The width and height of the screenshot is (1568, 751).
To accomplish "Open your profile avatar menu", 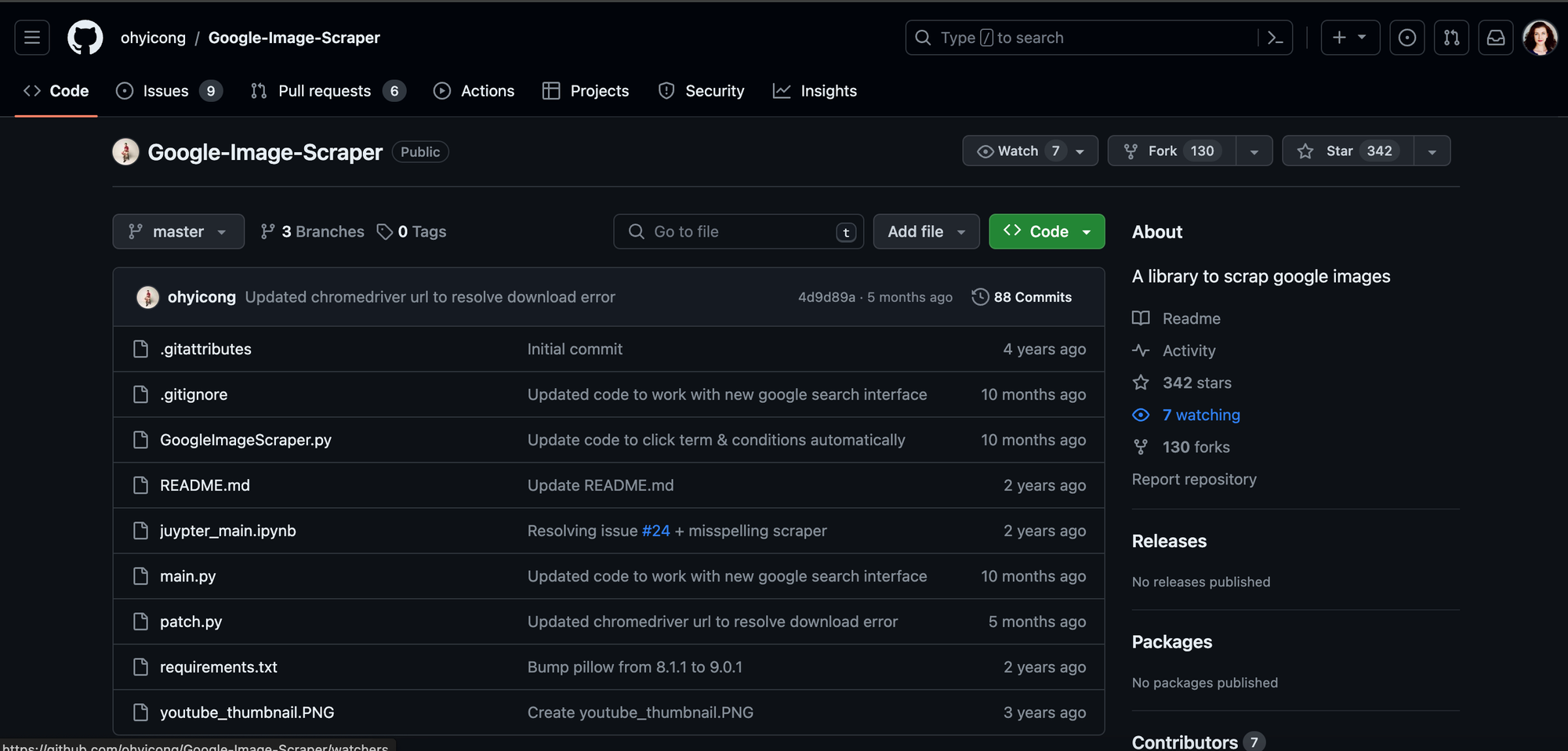I will coord(1539,37).
